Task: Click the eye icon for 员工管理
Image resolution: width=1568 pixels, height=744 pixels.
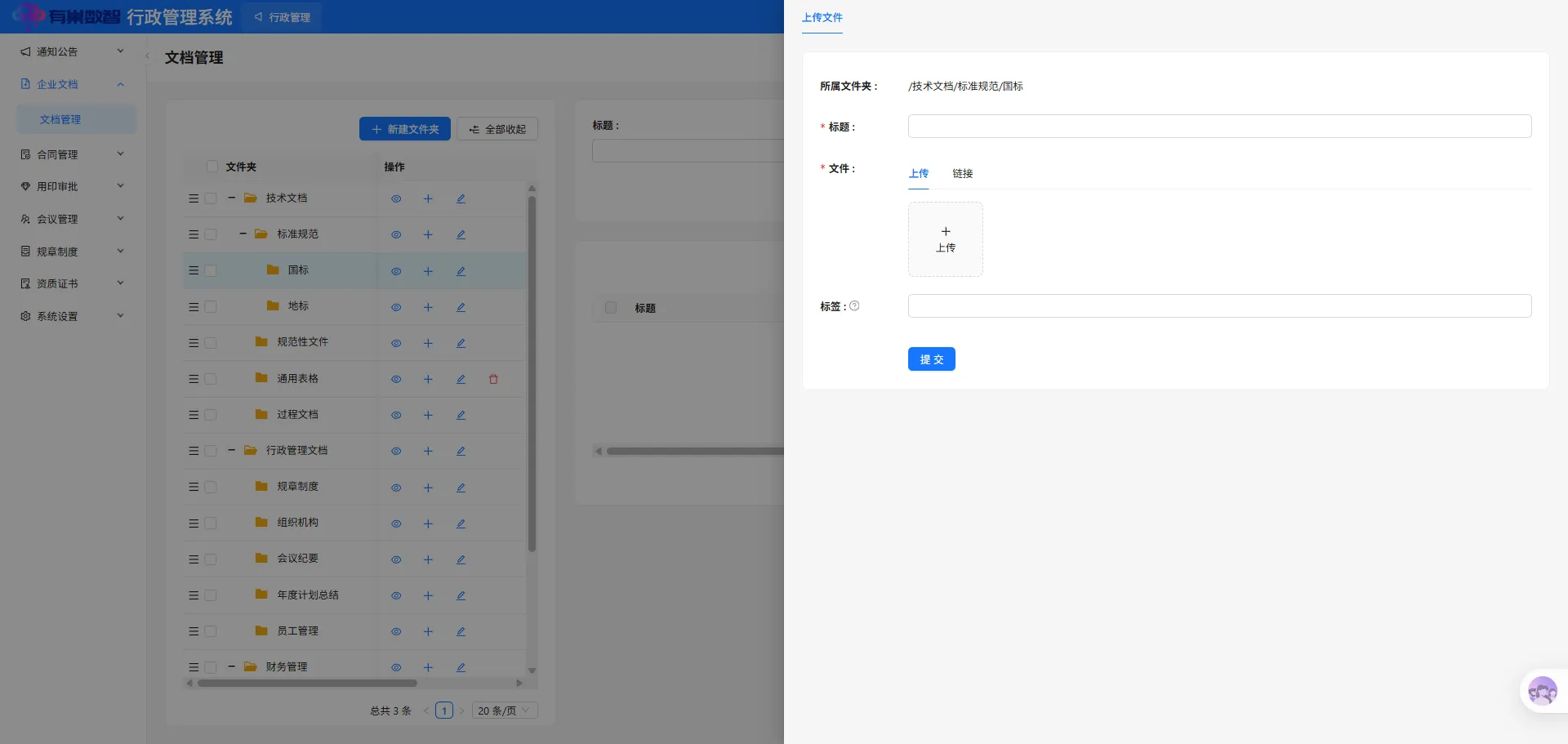Action: [x=396, y=631]
